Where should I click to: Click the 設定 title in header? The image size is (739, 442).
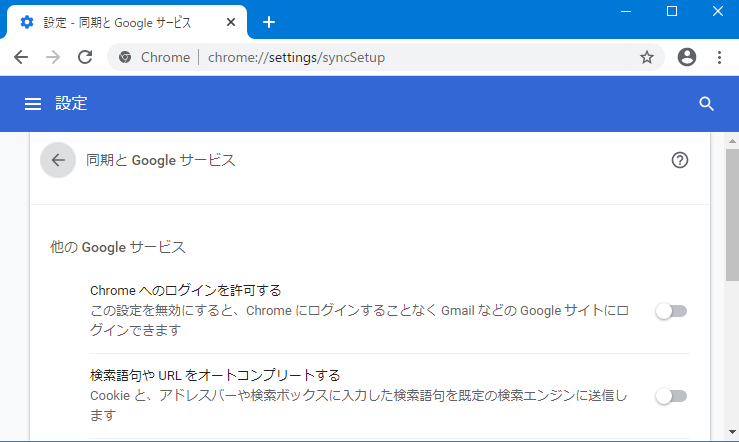click(71, 103)
